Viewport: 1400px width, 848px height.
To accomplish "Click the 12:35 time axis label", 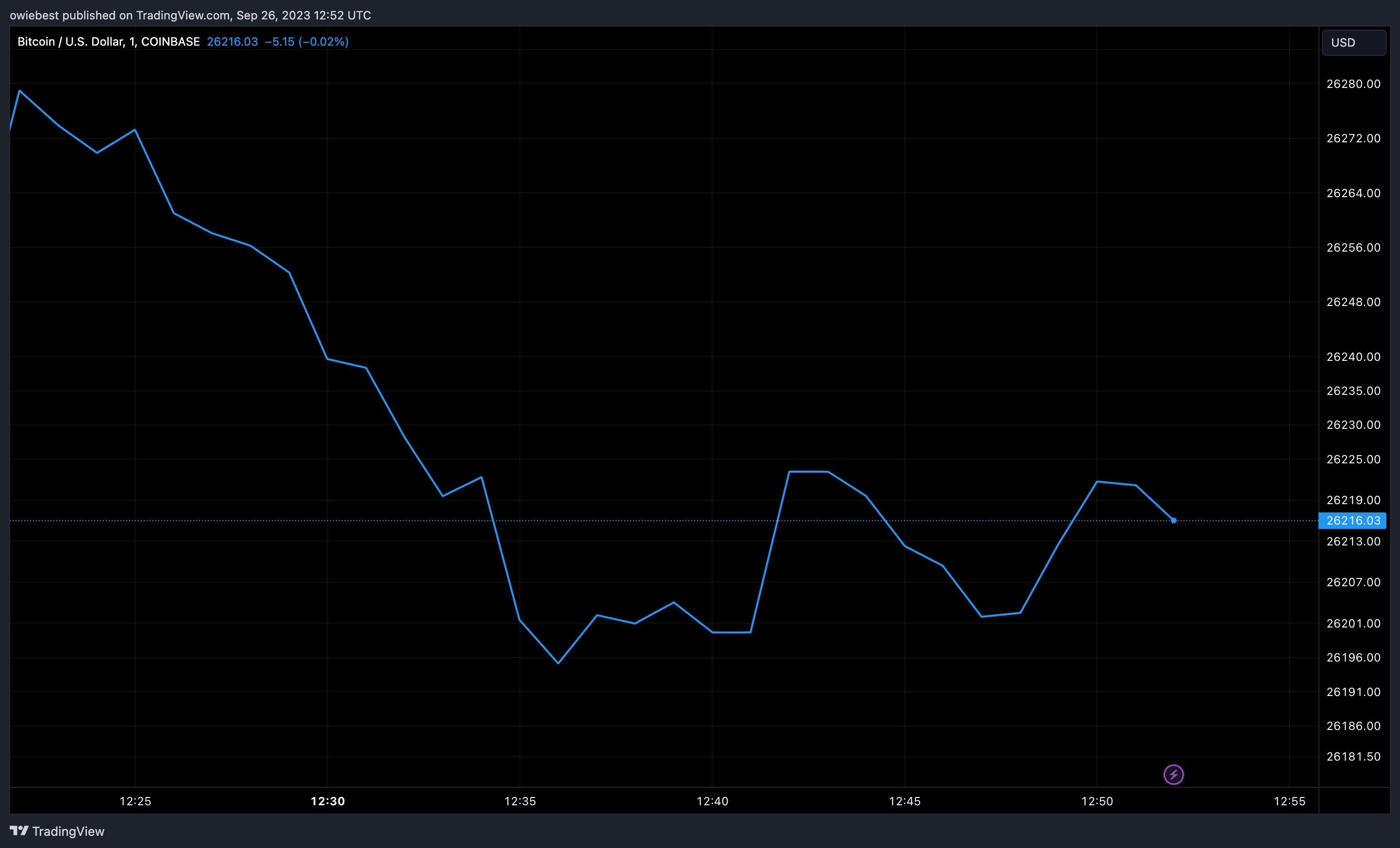I will tap(520, 801).
